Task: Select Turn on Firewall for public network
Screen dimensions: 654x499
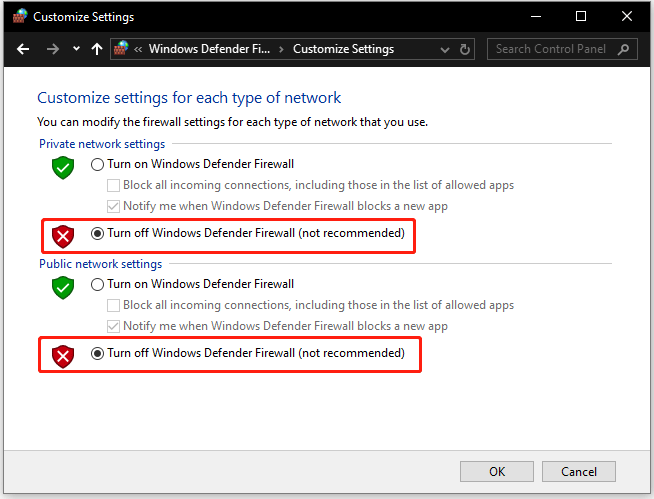Action: [98, 284]
